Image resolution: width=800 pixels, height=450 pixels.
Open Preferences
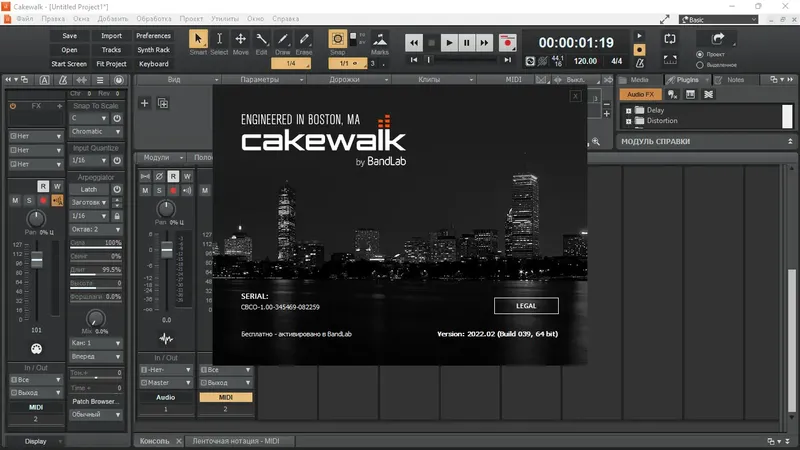(x=154, y=36)
